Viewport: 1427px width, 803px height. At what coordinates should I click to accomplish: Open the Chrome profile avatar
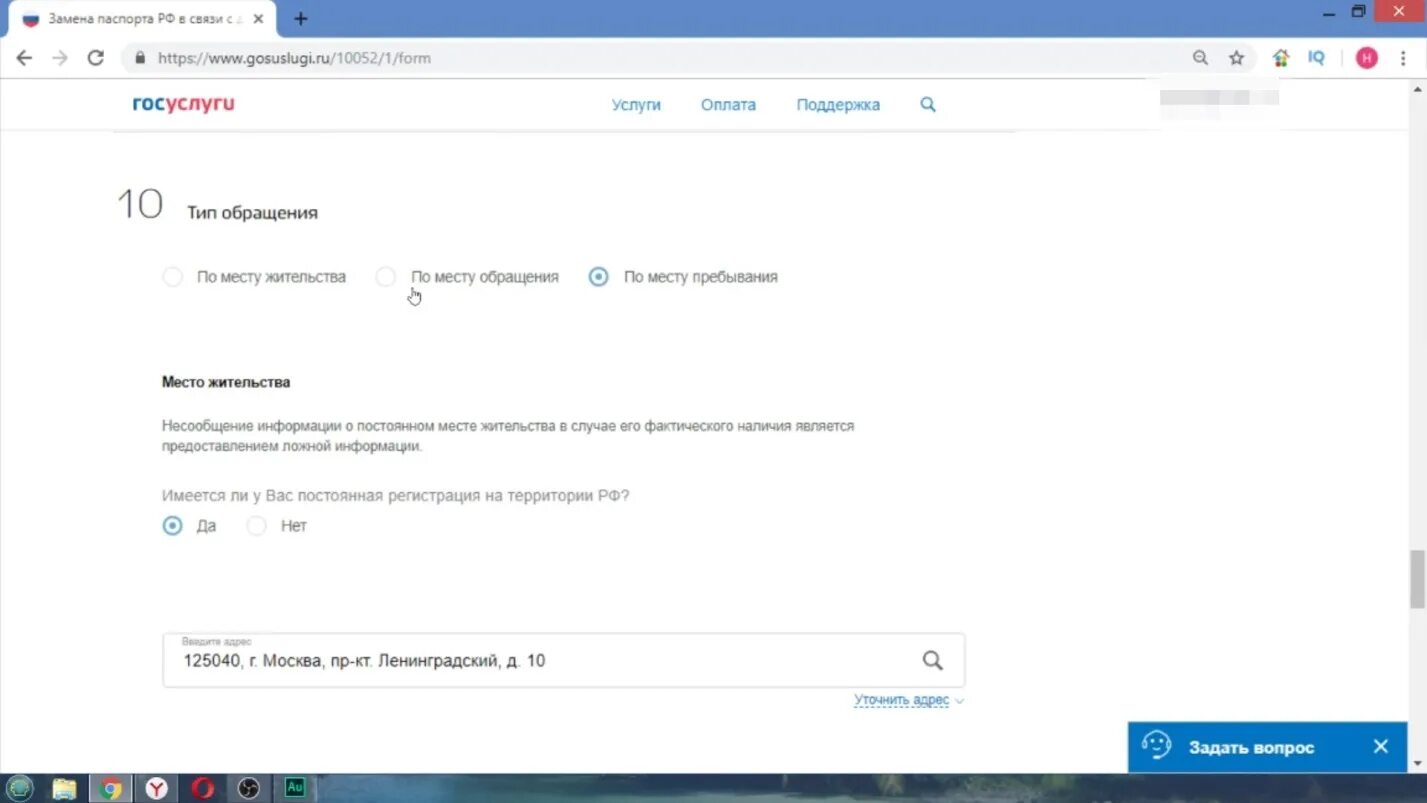tap(1366, 58)
